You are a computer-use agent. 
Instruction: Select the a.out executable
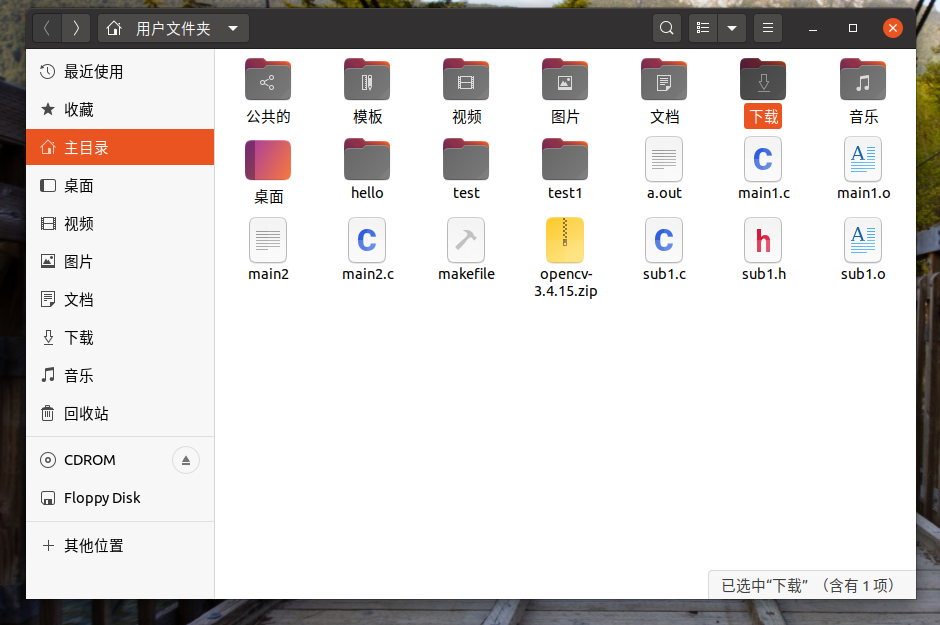(664, 168)
